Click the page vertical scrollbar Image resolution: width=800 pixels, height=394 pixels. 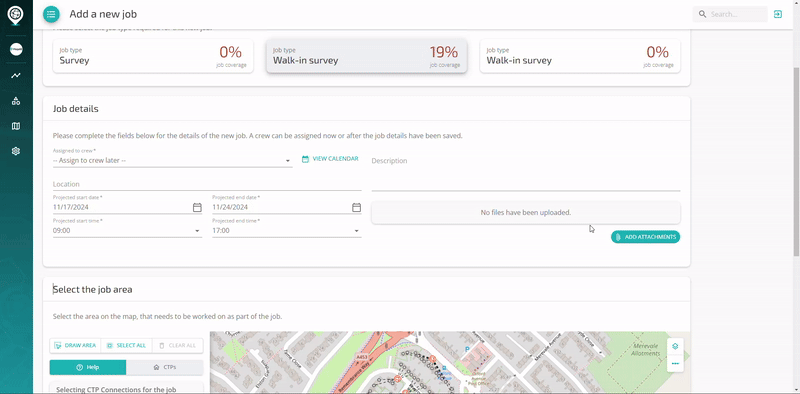[x=796, y=161]
